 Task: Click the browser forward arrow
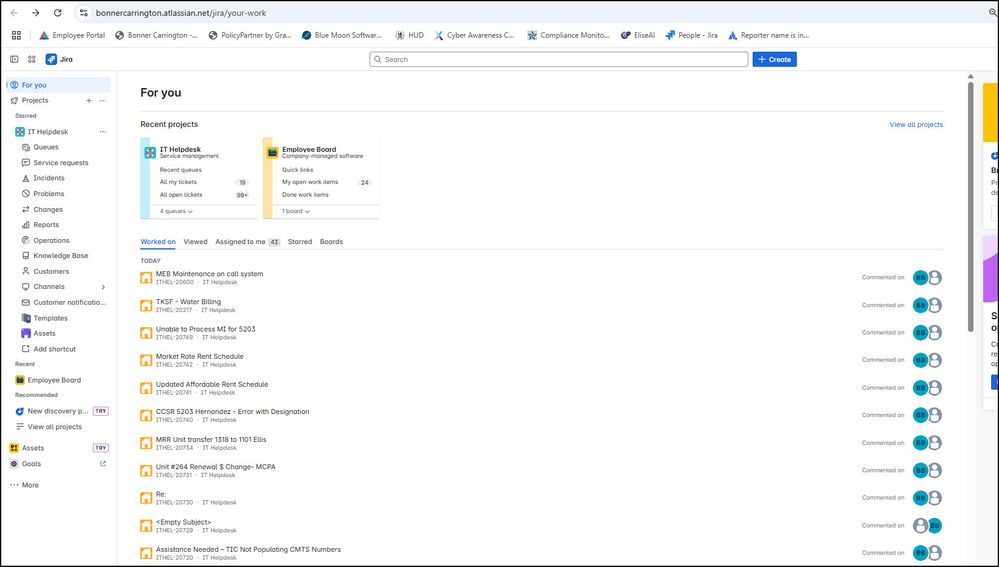[x=36, y=13]
